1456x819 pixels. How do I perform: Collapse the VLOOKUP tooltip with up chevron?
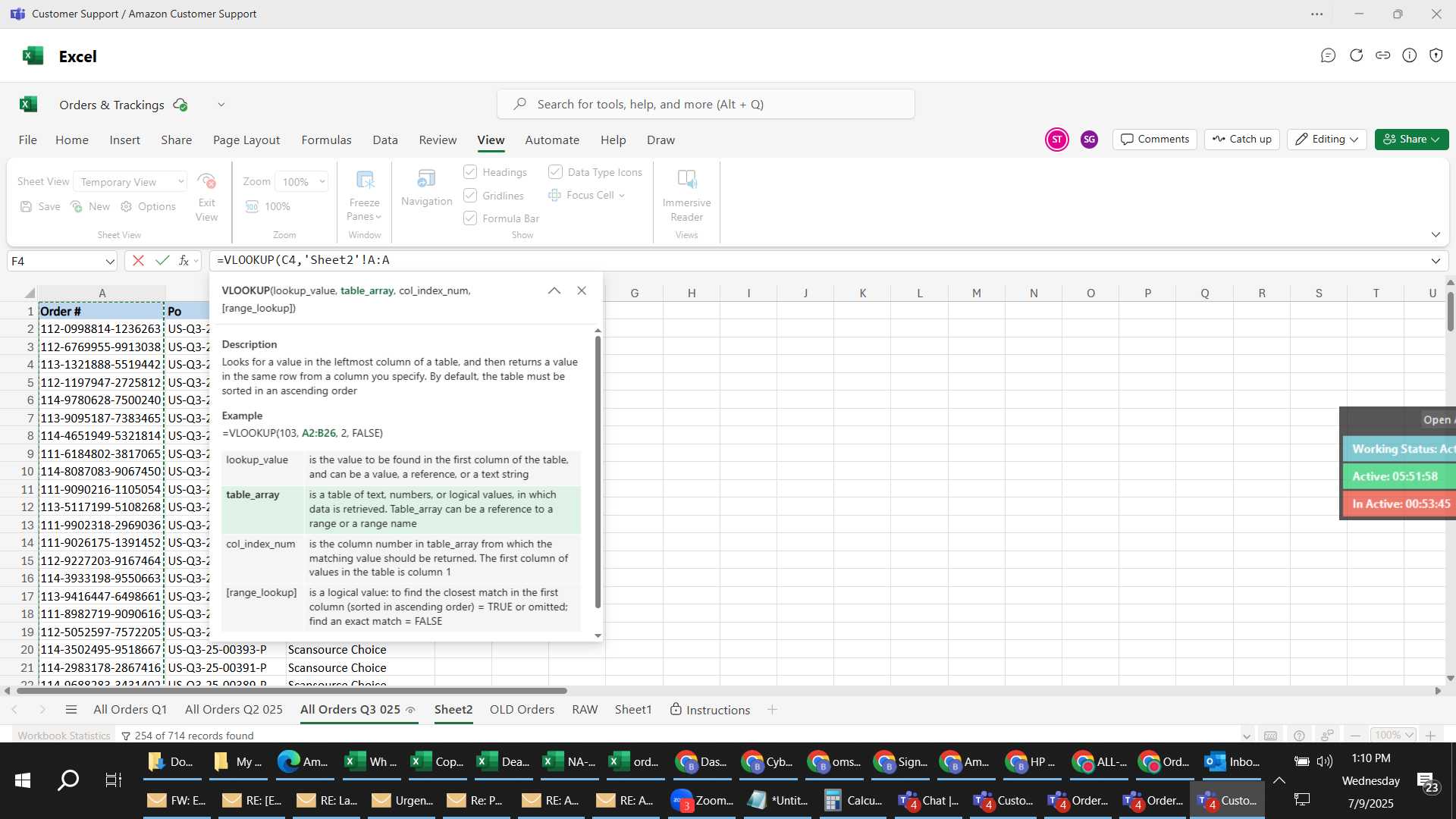(554, 290)
